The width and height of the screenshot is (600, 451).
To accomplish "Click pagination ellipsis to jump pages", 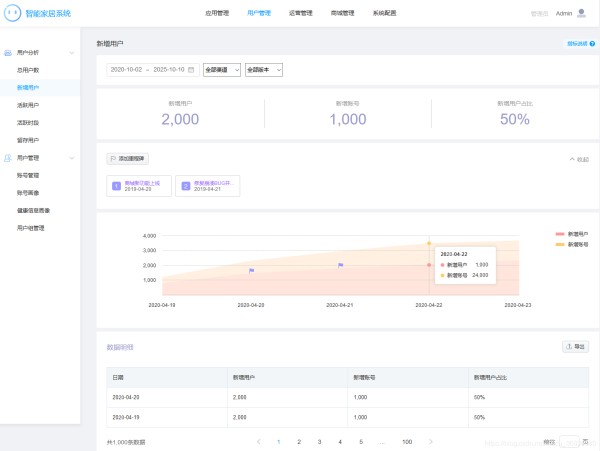I will 382,442.
